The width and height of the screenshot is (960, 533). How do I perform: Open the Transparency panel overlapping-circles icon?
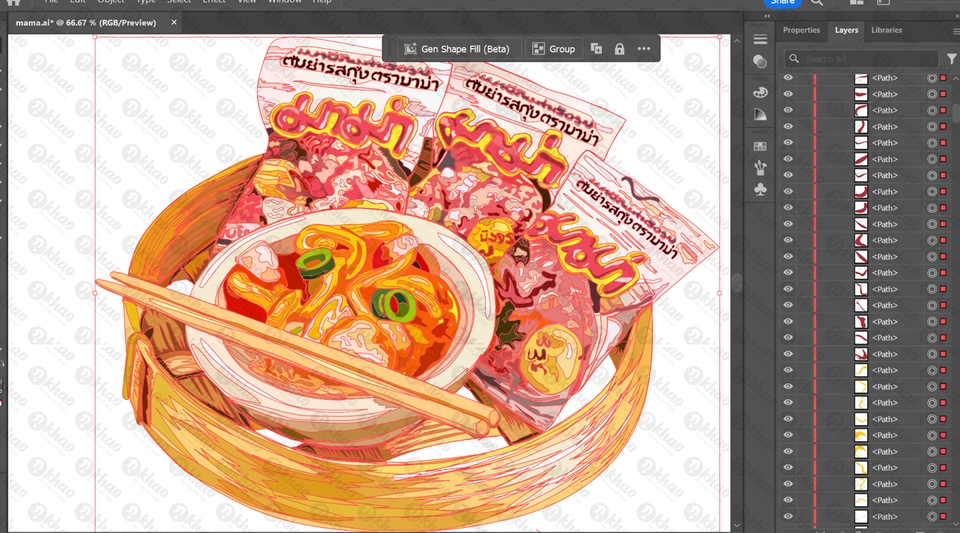pos(760,61)
